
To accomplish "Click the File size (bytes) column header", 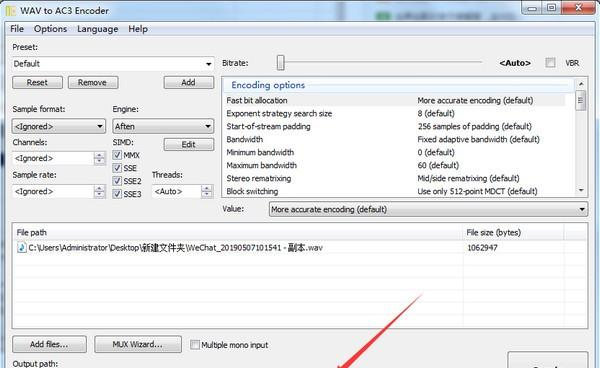I will pyautogui.click(x=513, y=233).
